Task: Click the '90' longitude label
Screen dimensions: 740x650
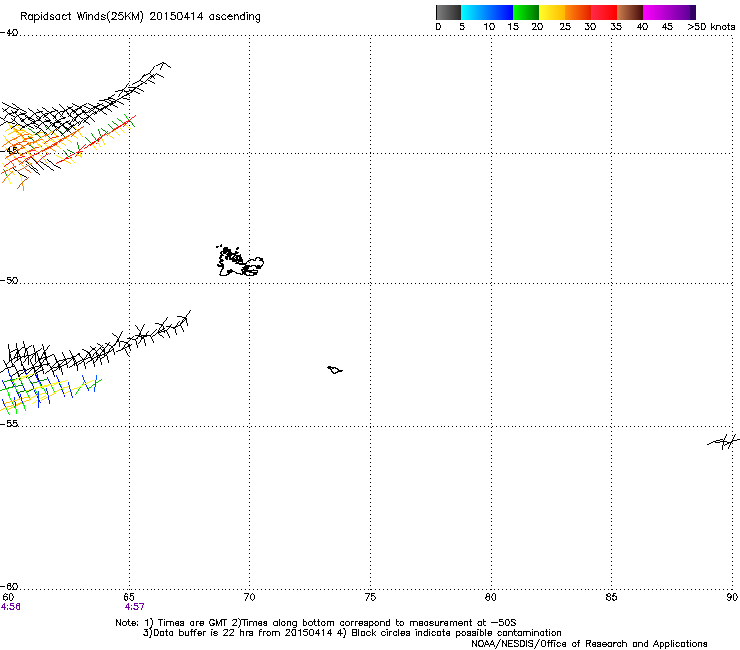Action: (732, 597)
